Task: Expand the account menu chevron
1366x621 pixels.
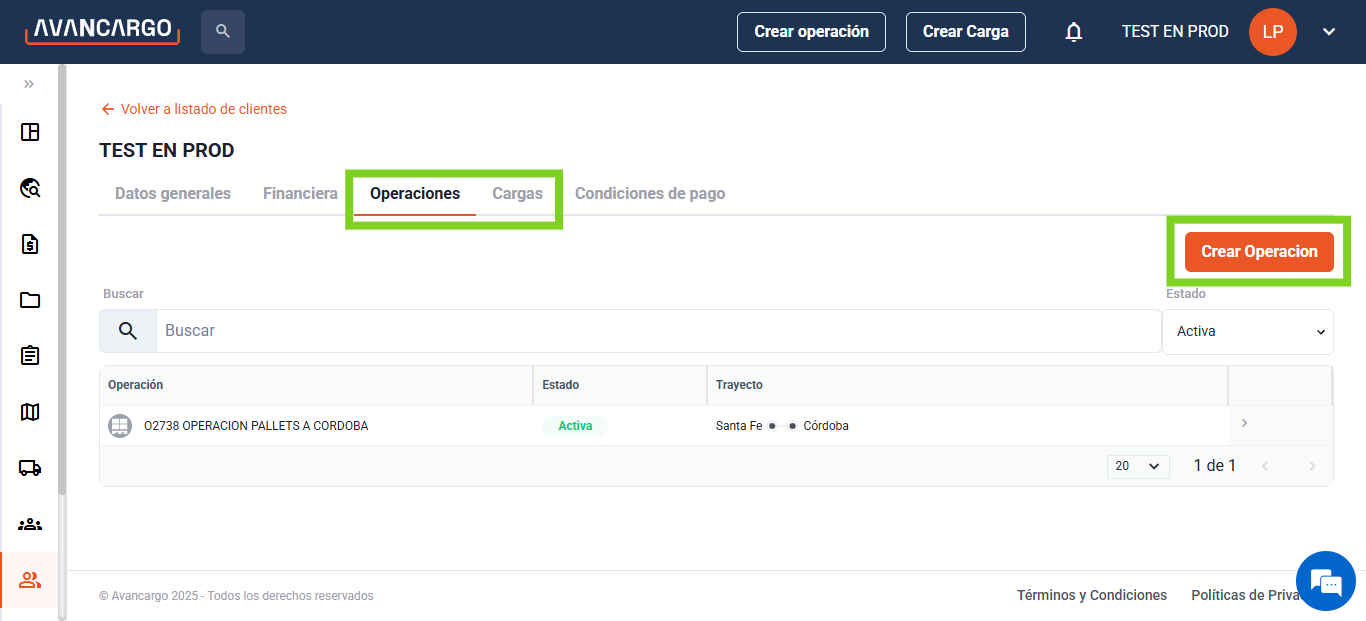Action: click(x=1329, y=32)
